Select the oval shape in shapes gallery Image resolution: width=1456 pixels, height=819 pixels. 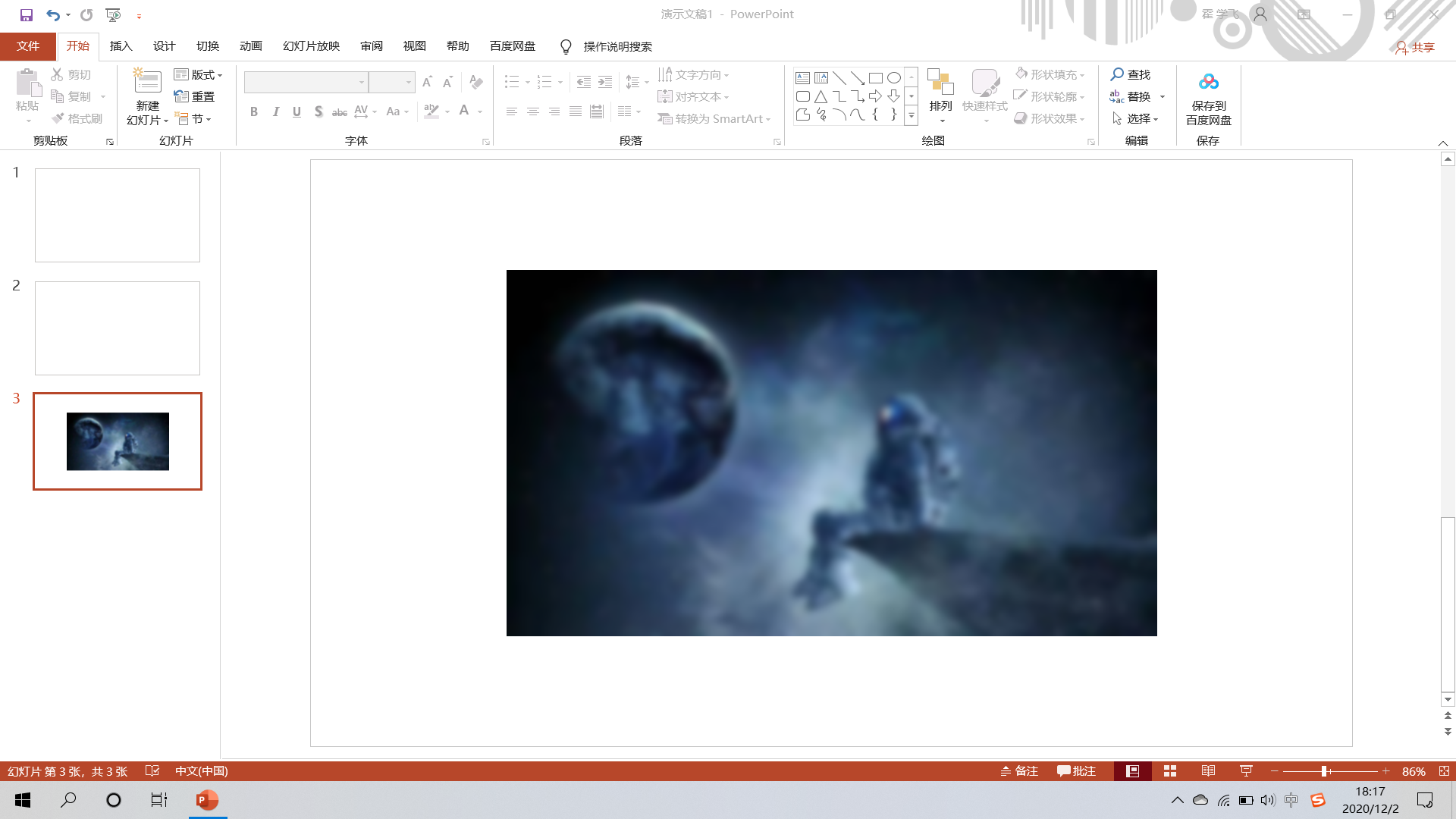click(894, 77)
